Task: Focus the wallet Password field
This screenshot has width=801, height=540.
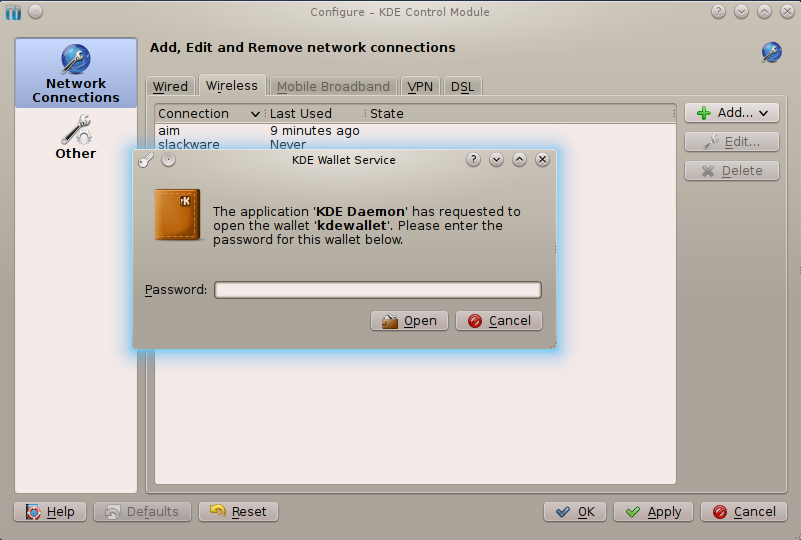Action: click(378, 290)
